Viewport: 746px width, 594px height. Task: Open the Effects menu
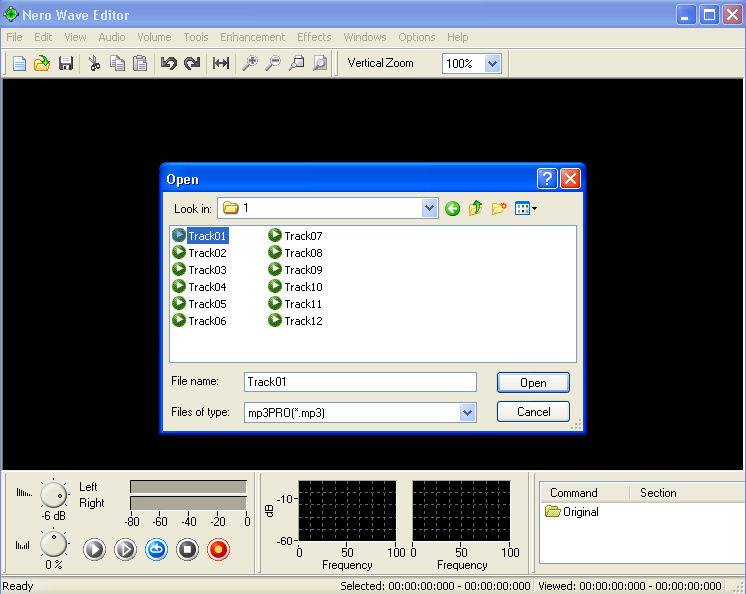point(314,37)
